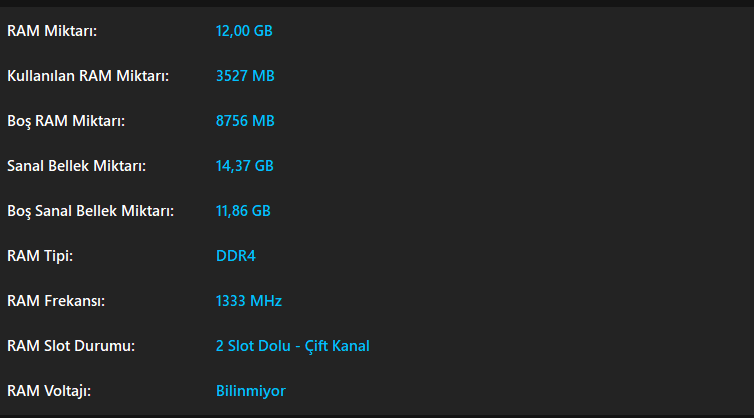Image resolution: width=754 pixels, height=418 pixels.
Task: Click the 'RAM Frekansı:' label
Action: 56,301
